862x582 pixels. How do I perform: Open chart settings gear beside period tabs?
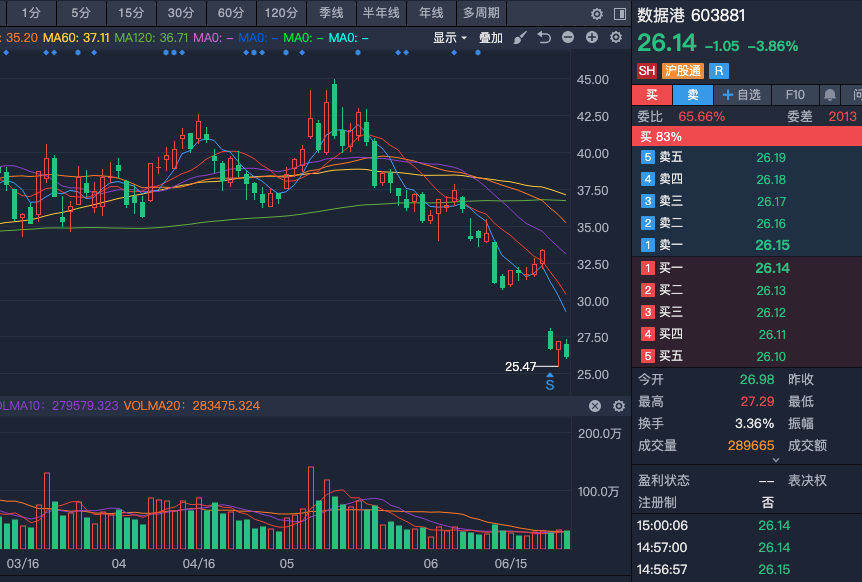pos(596,14)
